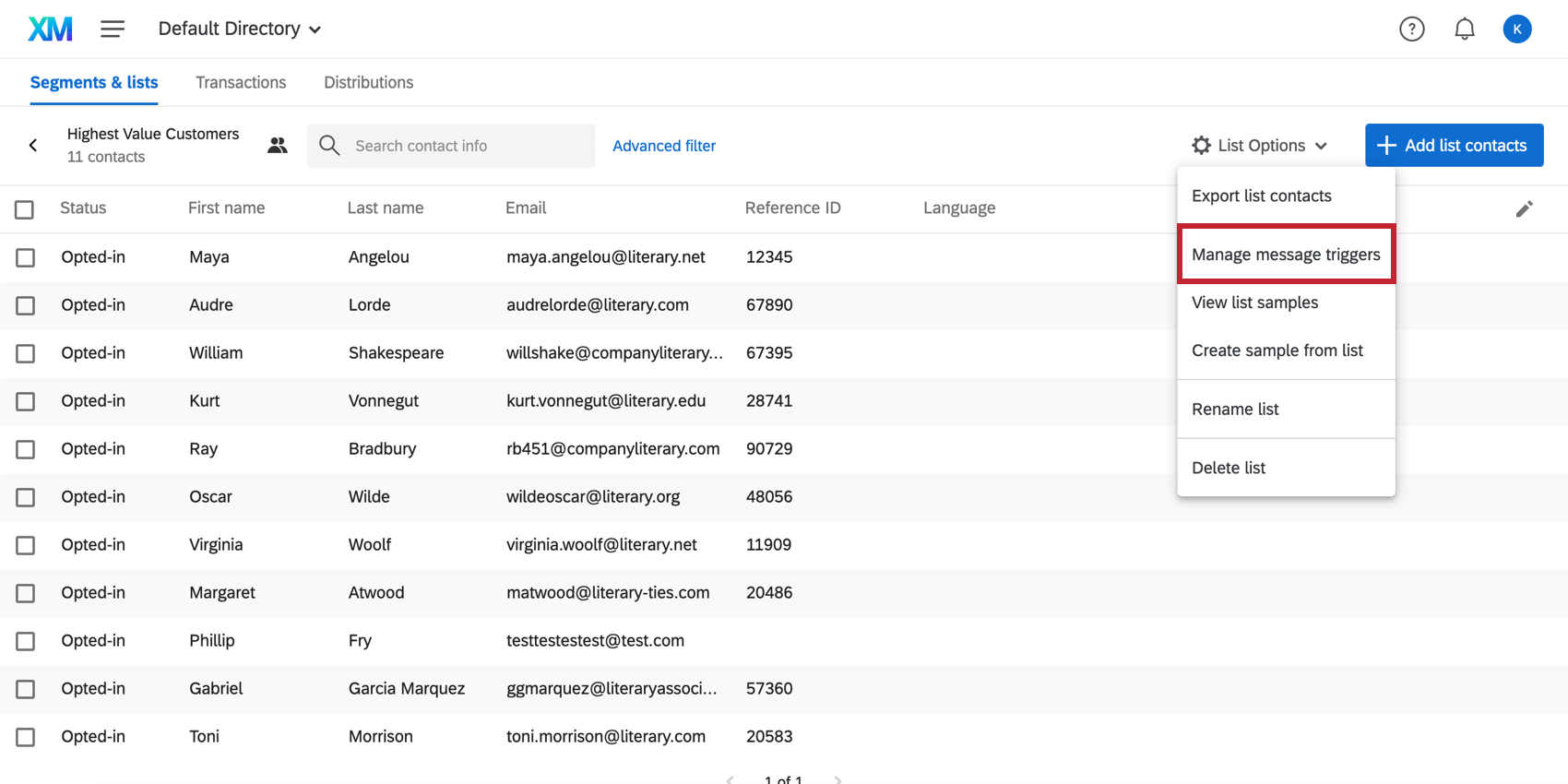Screen dimensions: 1568x784
Task: Expand the Default Directory dropdown
Action: (240, 30)
